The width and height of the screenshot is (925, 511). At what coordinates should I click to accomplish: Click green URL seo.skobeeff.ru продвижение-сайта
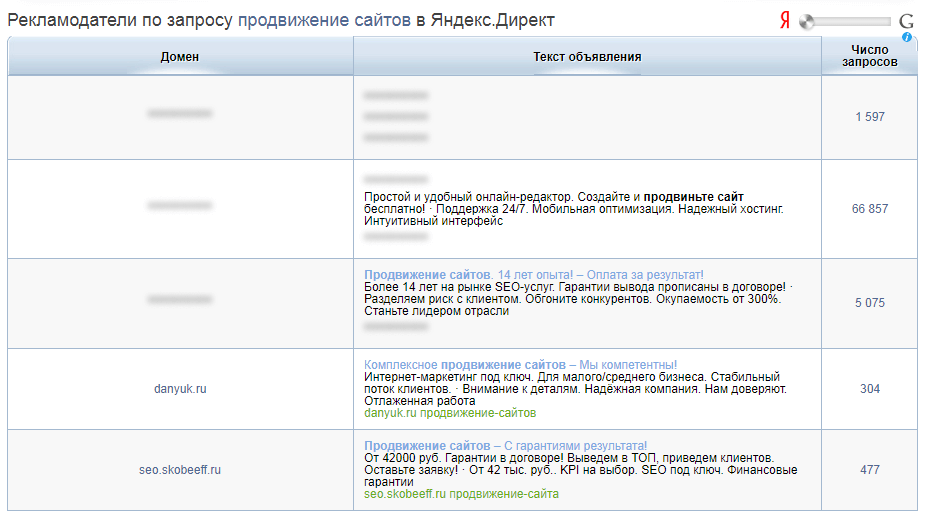click(x=461, y=493)
